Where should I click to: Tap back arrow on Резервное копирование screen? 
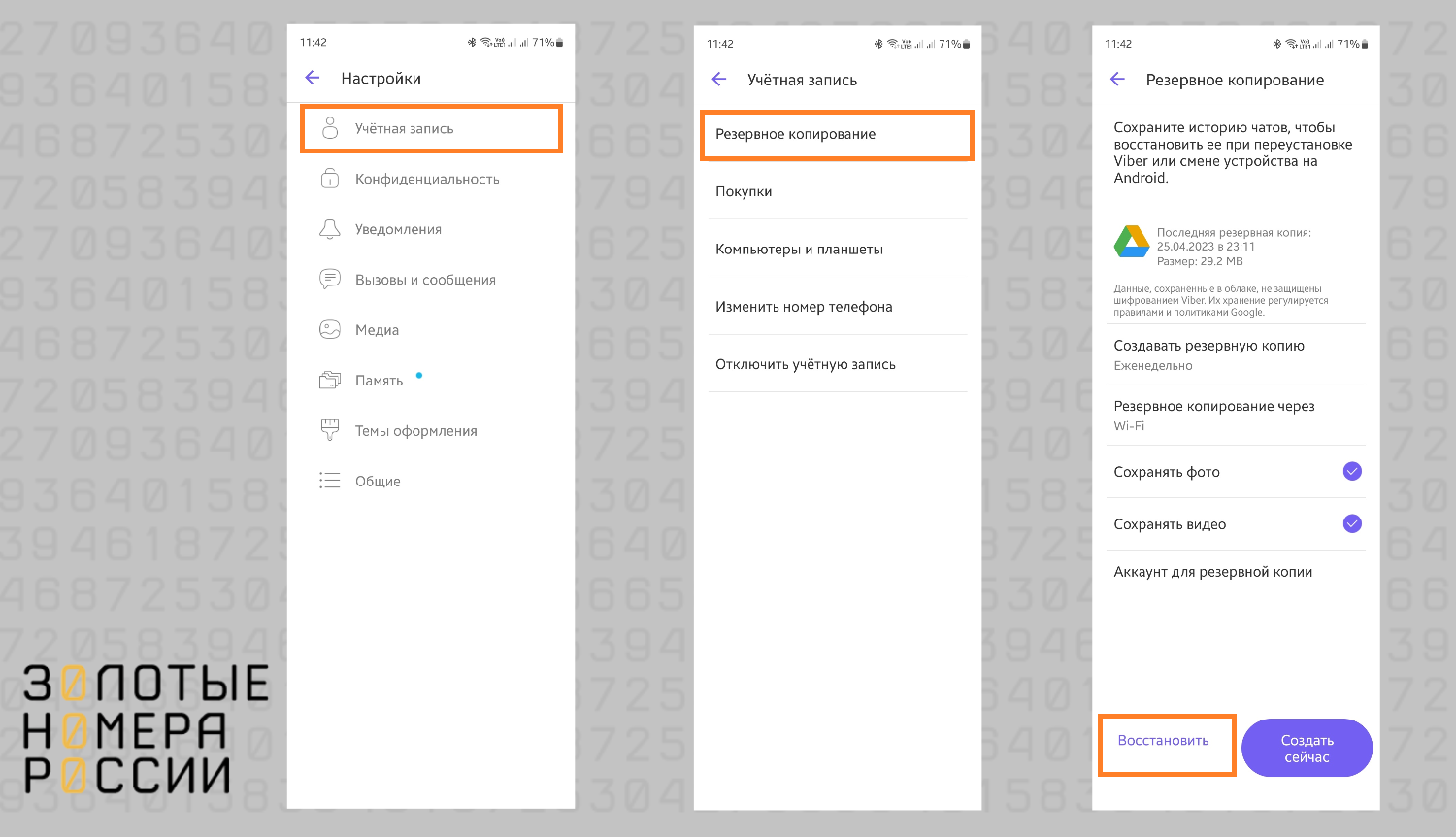coord(1118,80)
